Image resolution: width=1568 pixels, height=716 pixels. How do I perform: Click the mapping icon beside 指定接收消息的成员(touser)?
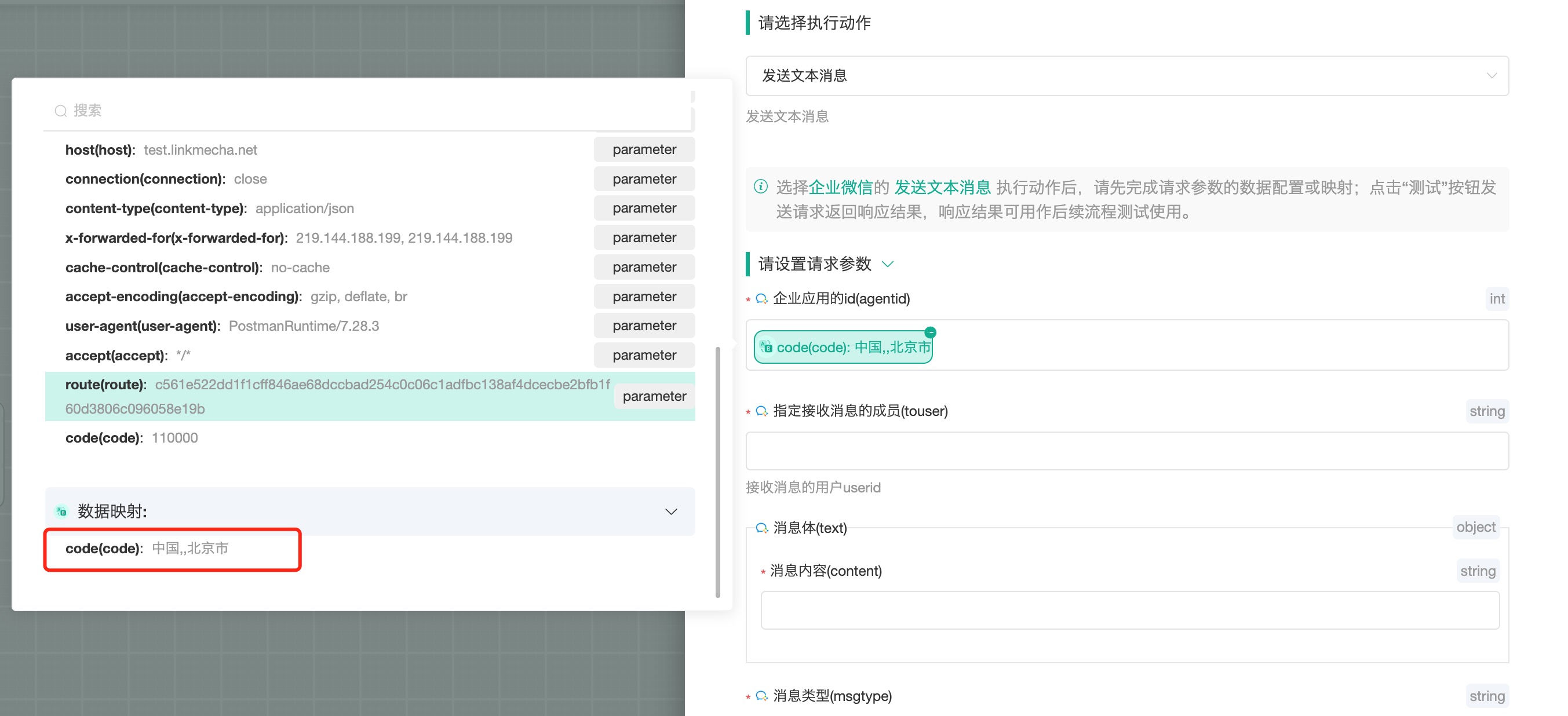pyautogui.click(x=761, y=411)
